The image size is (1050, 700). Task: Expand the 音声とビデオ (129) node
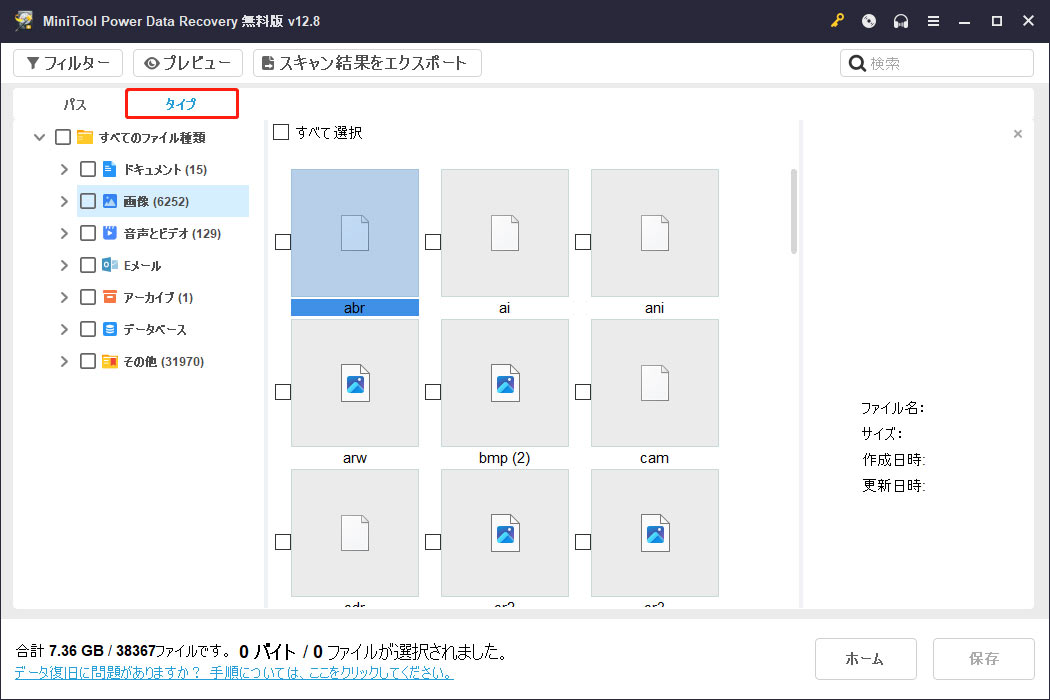pyautogui.click(x=63, y=232)
